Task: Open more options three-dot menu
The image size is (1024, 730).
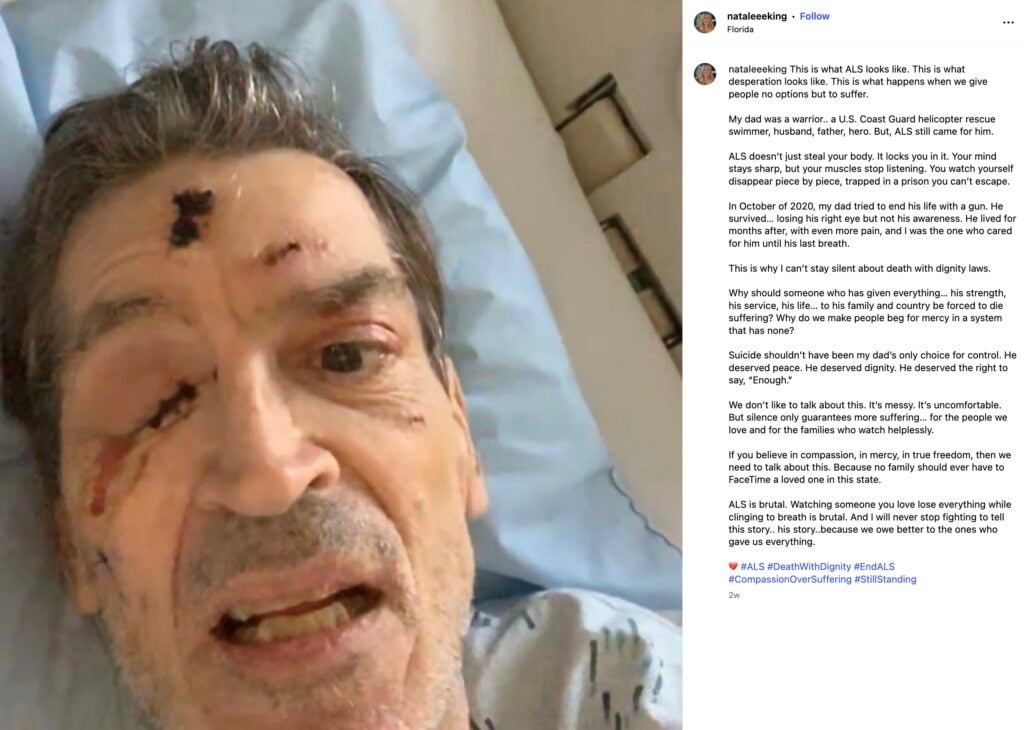Action: (x=1008, y=22)
